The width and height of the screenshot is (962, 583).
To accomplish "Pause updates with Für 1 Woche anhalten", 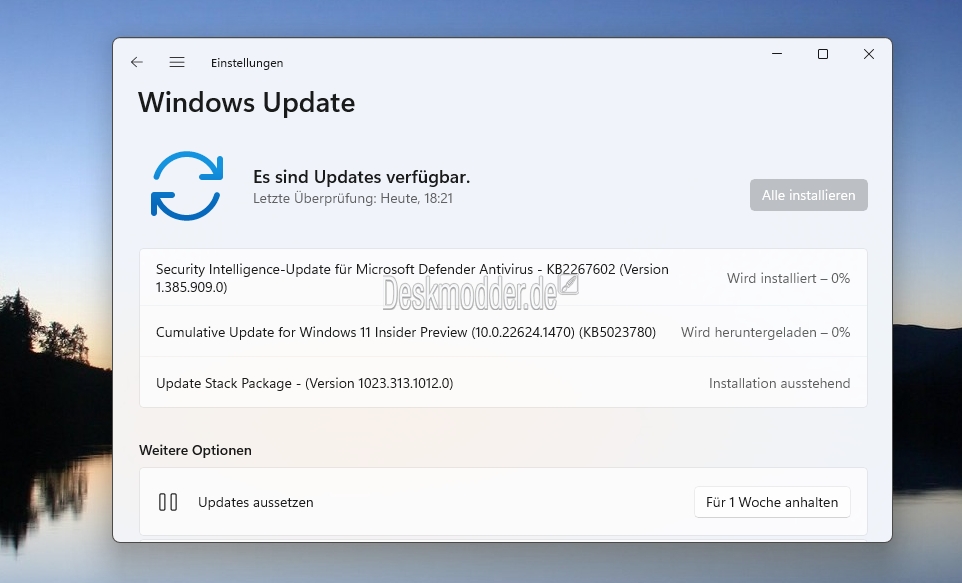I will pos(772,502).
